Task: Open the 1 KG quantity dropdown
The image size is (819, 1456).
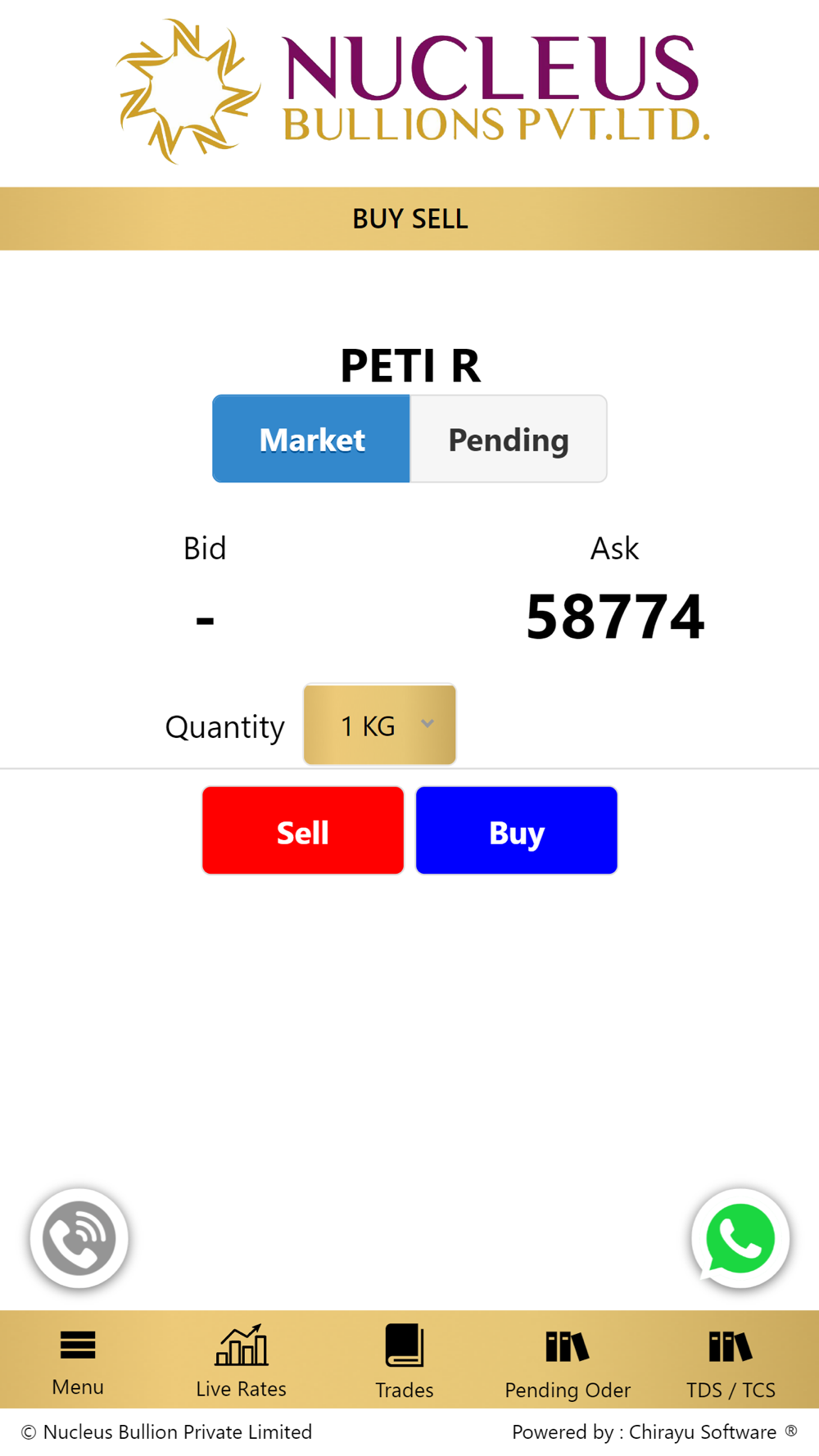Action: pos(379,725)
